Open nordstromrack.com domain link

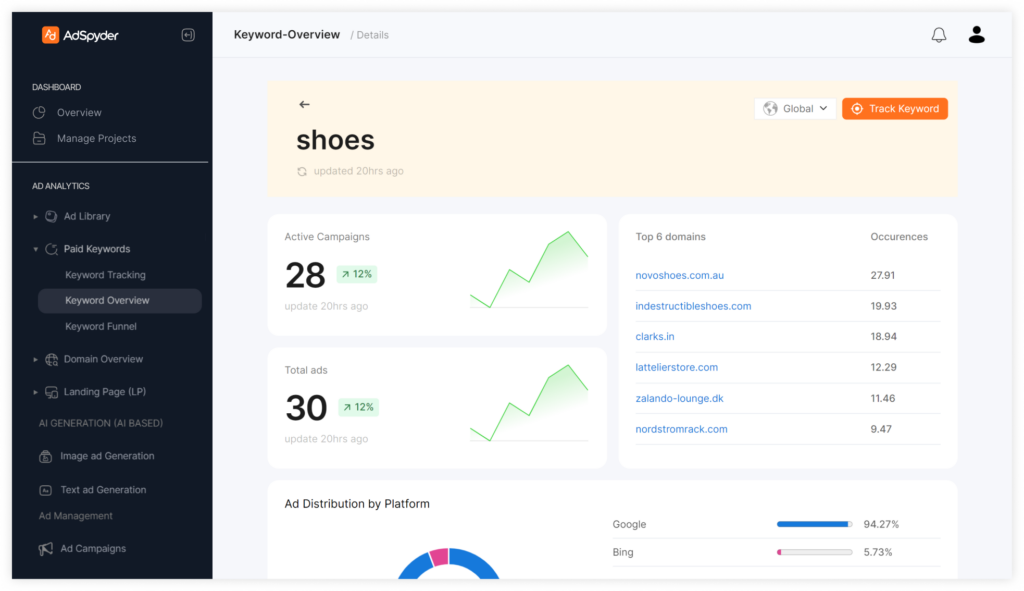681,429
